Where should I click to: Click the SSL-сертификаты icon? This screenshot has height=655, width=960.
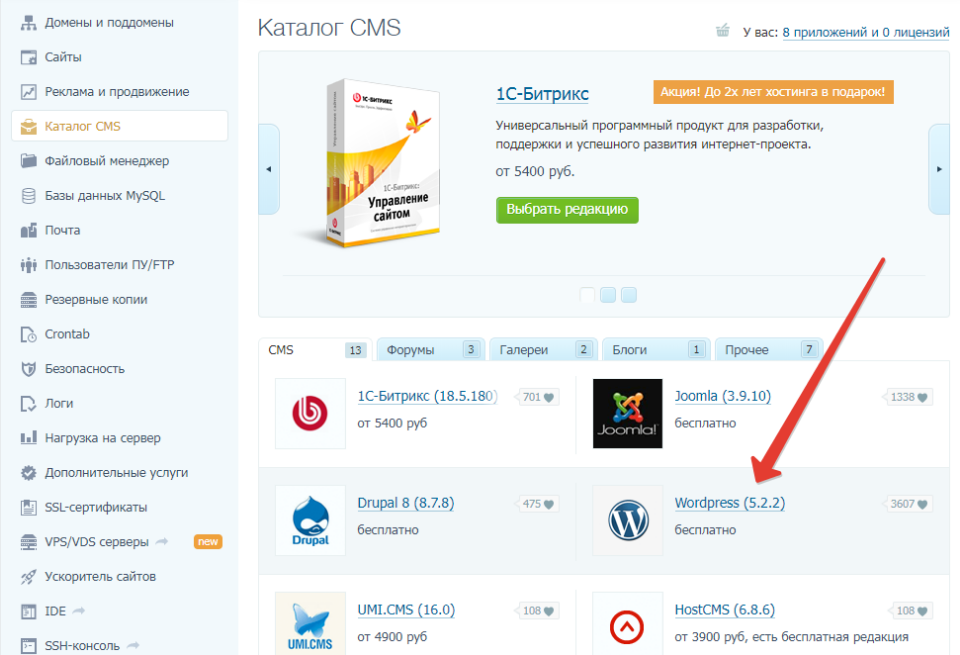[x=28, y=507]
